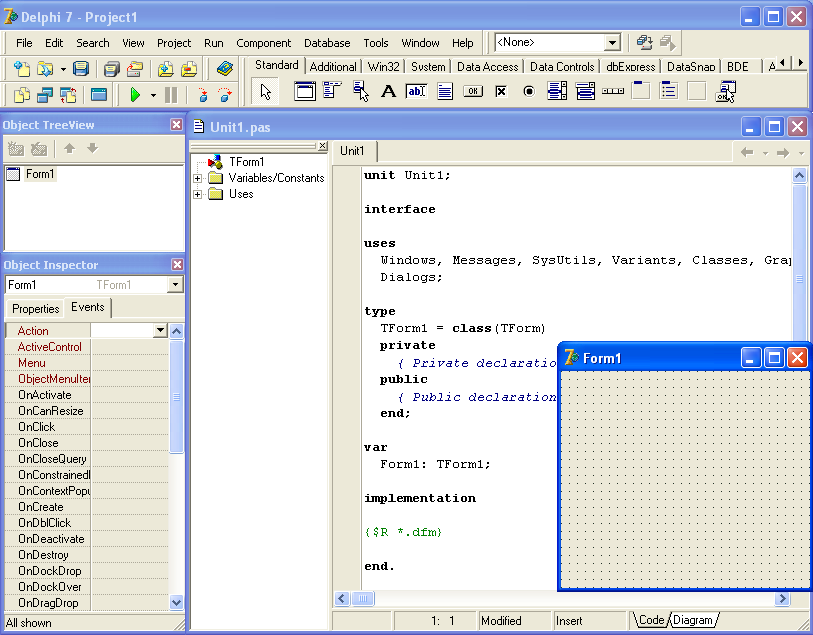
Task: Select the Button component icon
Action: pos(473,92)
